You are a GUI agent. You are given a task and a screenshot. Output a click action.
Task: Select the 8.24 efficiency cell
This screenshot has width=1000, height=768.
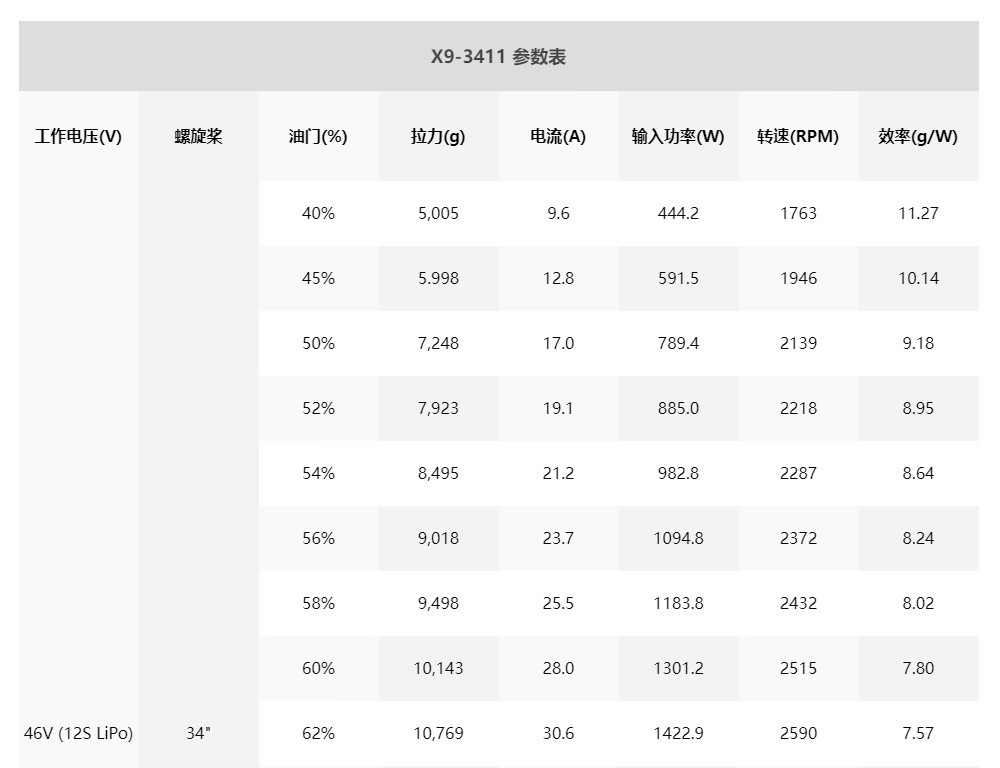coord(918,538)
